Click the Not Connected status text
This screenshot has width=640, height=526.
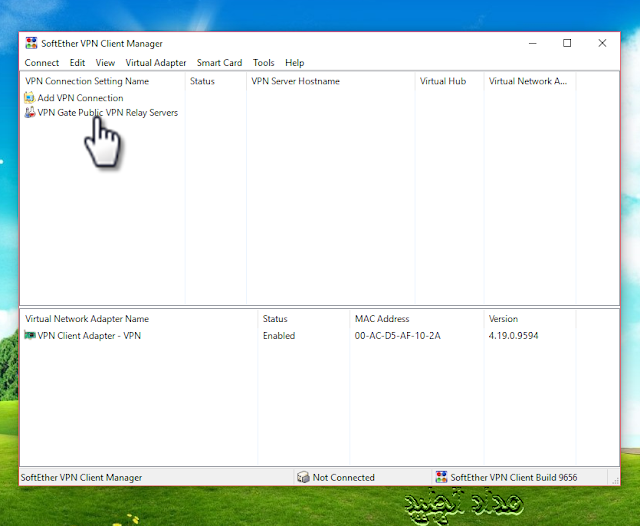pos(343,477)
